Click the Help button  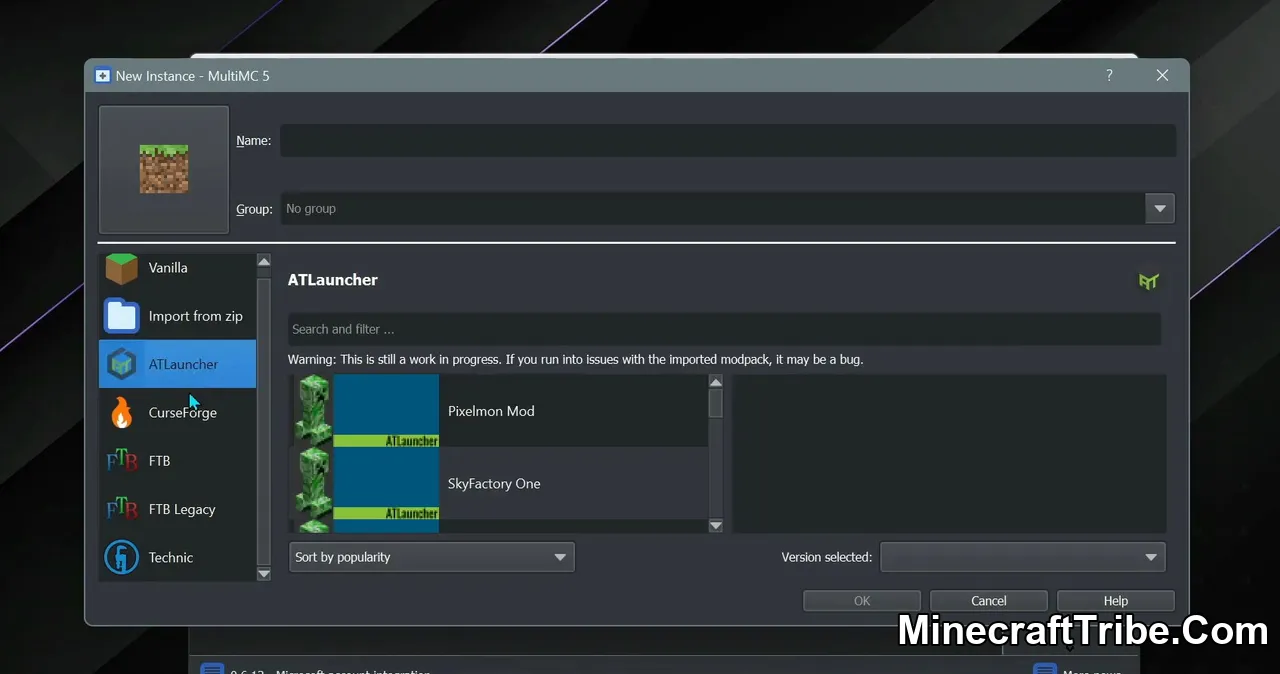(x=1116, y=601)
